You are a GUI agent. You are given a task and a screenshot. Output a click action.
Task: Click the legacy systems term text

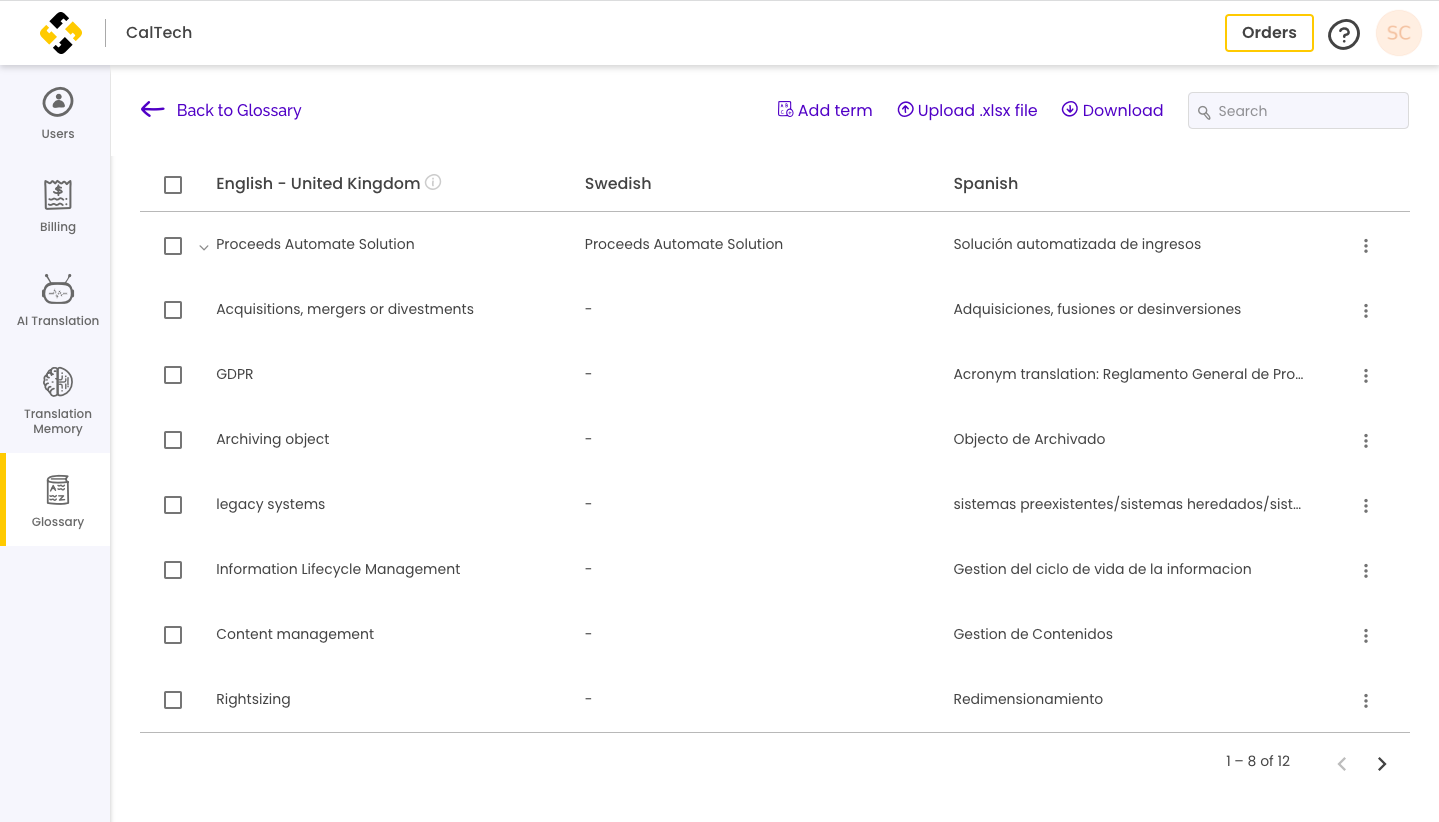(270, 504)
